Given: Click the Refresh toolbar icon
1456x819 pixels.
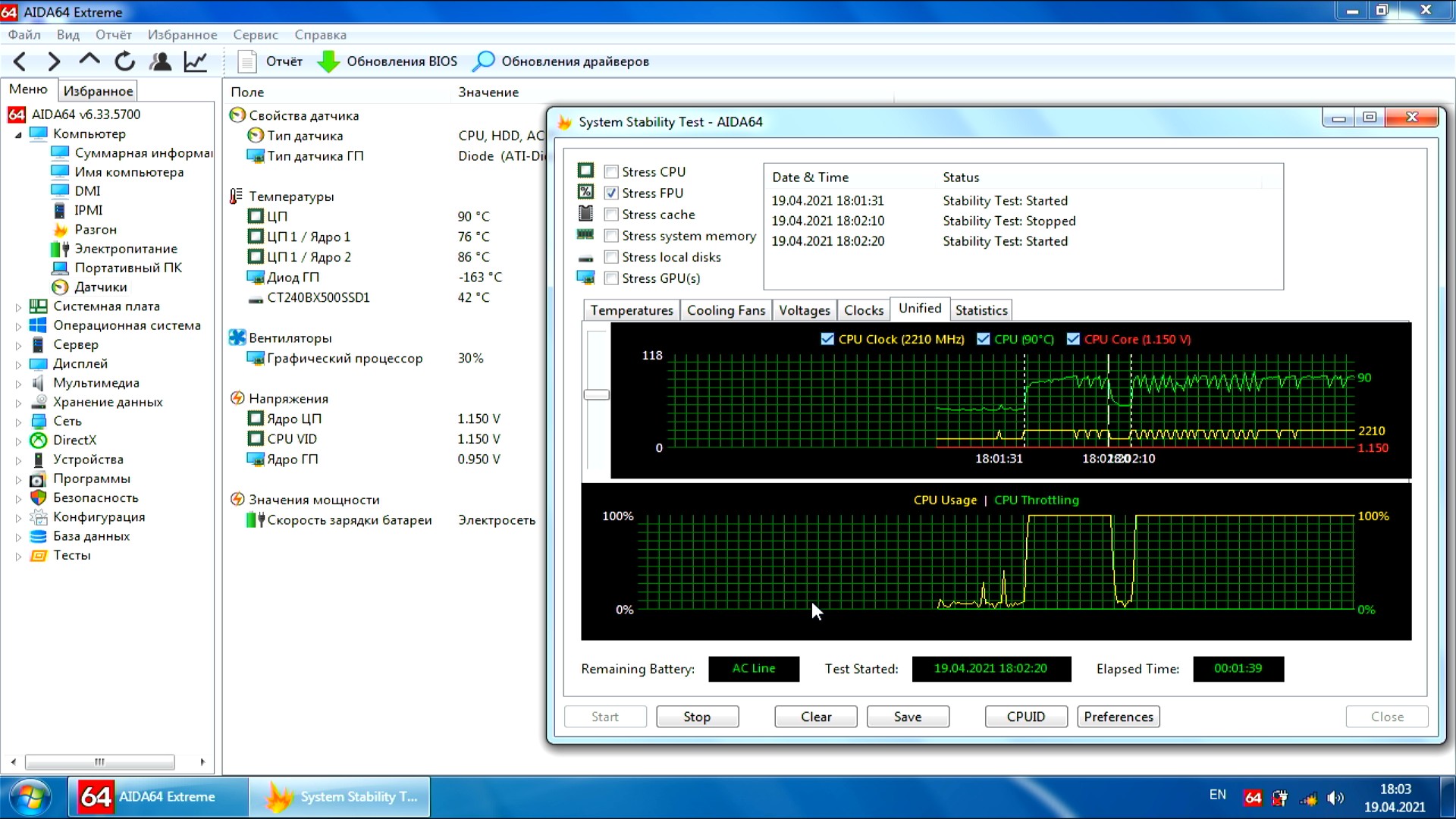Looking at the screenshot, I should pyautogui.click(x=125, y=61).
